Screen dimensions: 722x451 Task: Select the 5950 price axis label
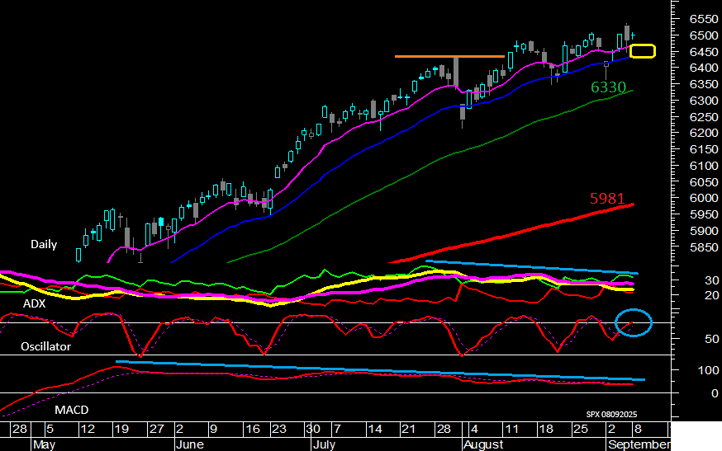pyautogui.click(x=704, y=214)
